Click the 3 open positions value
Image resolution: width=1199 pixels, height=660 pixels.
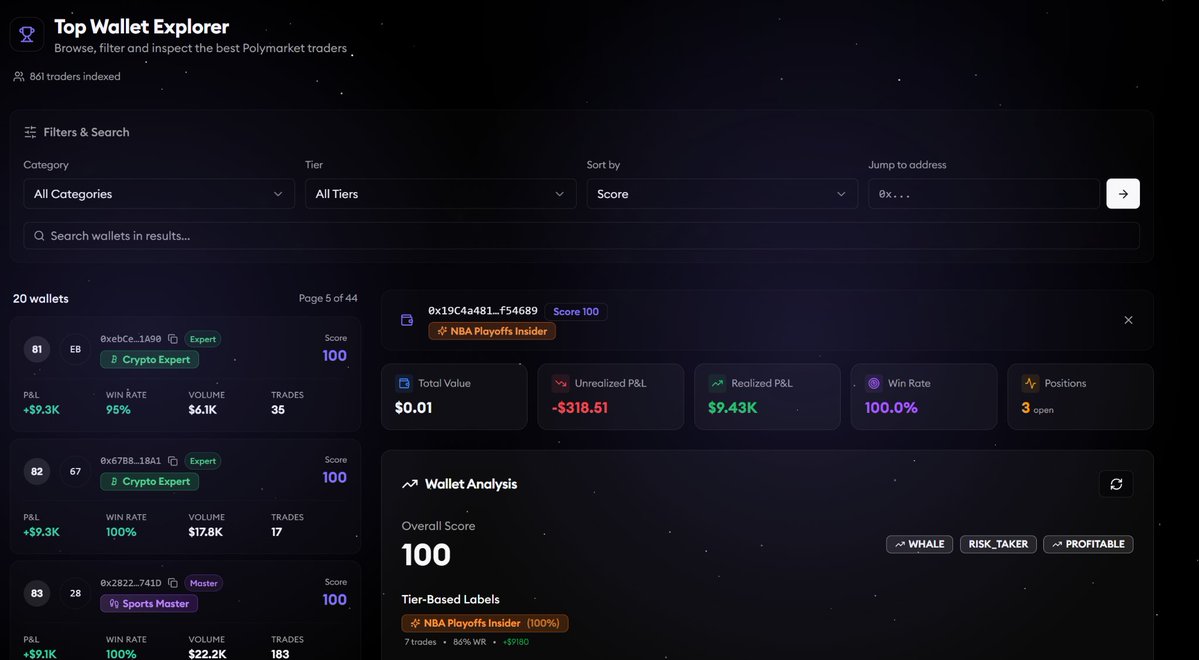point(1038,408)
